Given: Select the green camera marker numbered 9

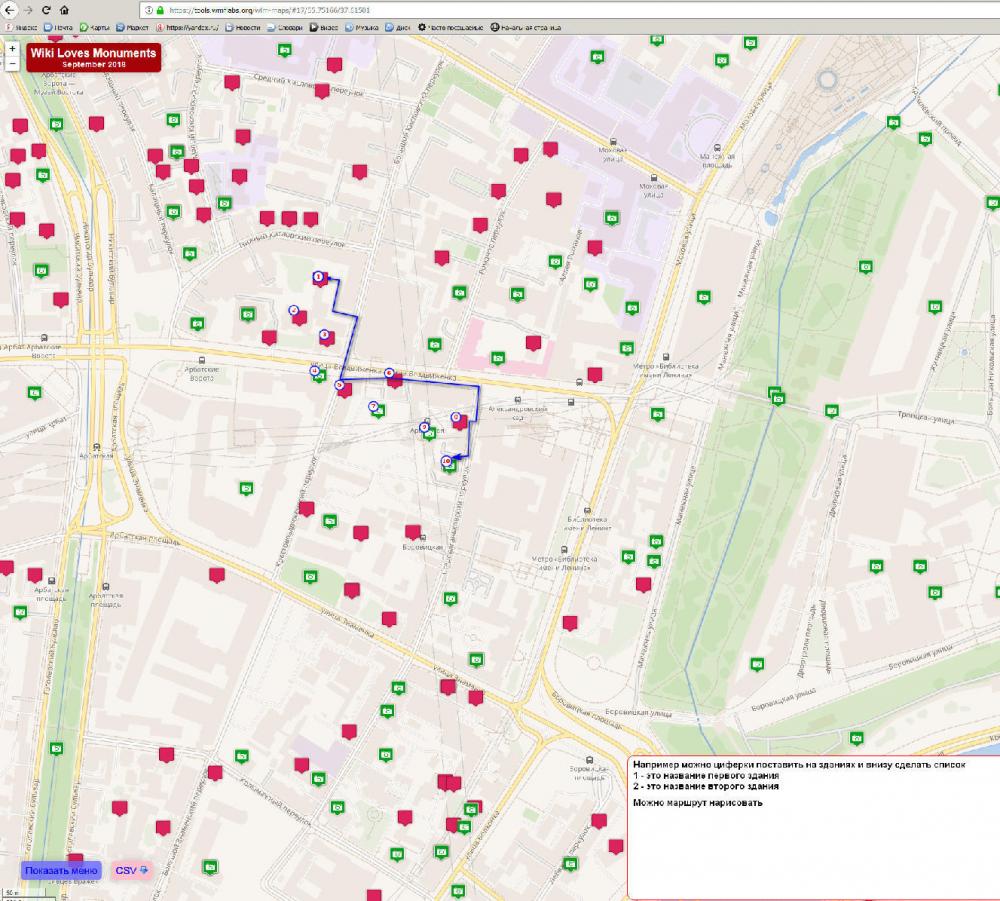Looking at the screenshot, I should 429,432.
